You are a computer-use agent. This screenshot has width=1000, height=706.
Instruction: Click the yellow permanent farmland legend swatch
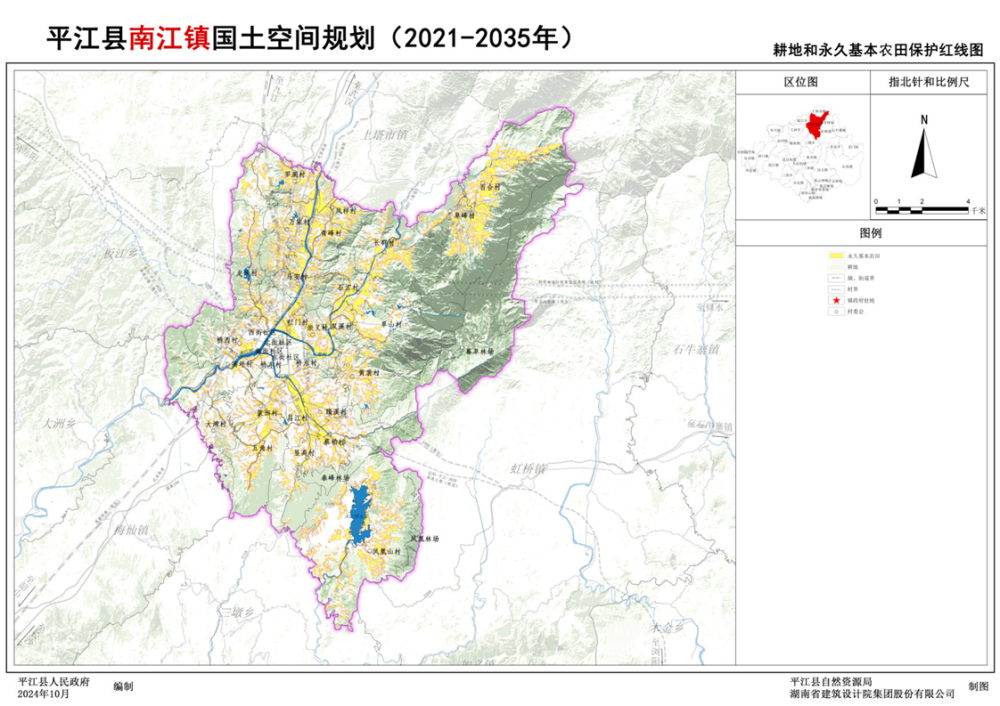click(x=836, y=256)
